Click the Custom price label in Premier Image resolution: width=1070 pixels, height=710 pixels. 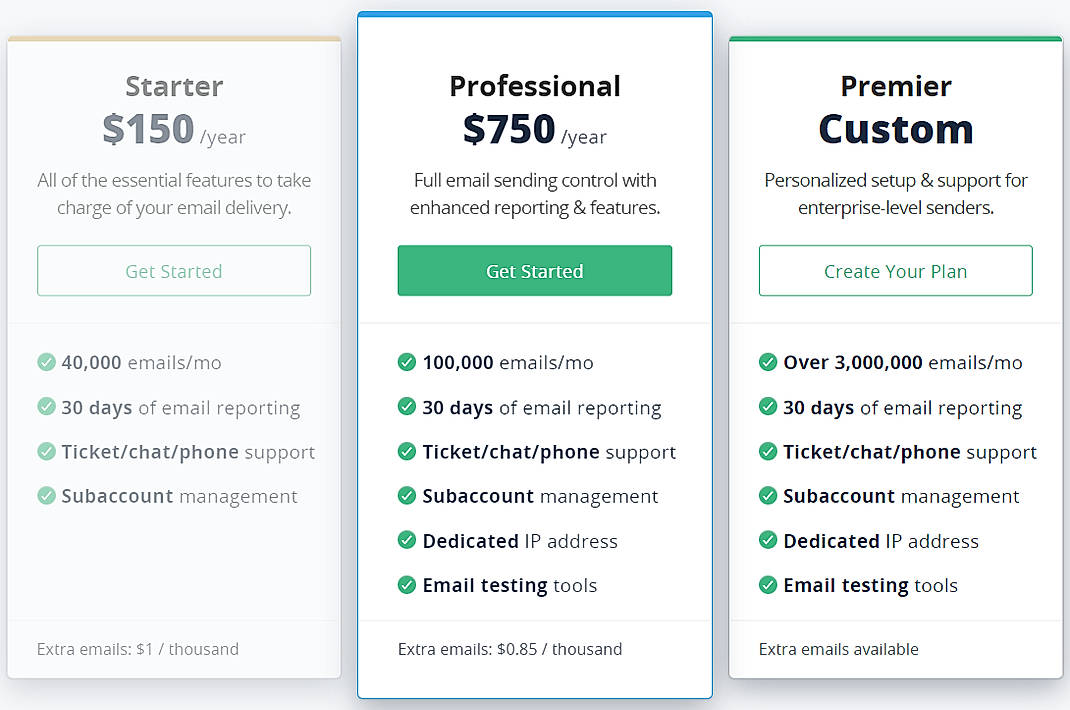click(895, 128)
